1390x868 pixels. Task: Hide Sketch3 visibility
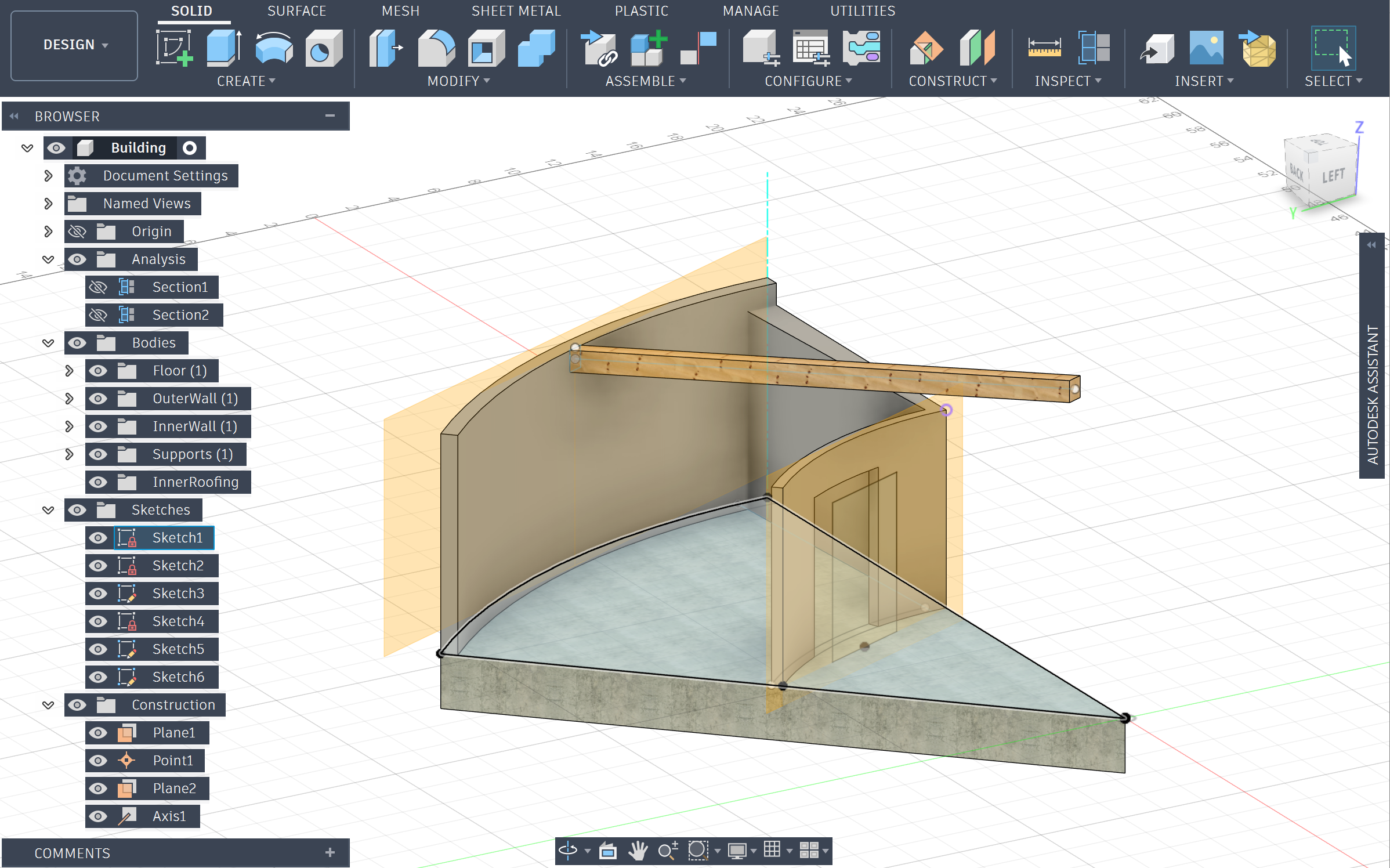point(98,594)
